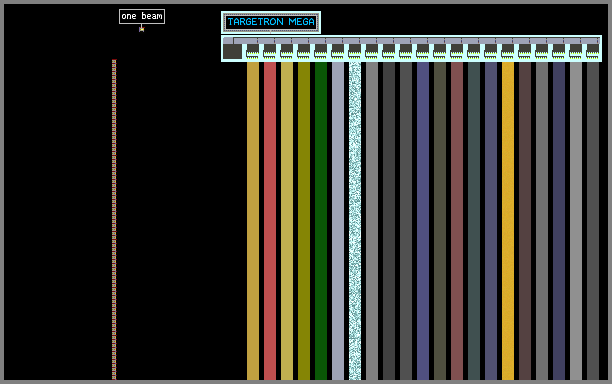Click the emitter above the mauve-red beam
The height and width of the screenshot is (384, 612).
tap(457, 52)
